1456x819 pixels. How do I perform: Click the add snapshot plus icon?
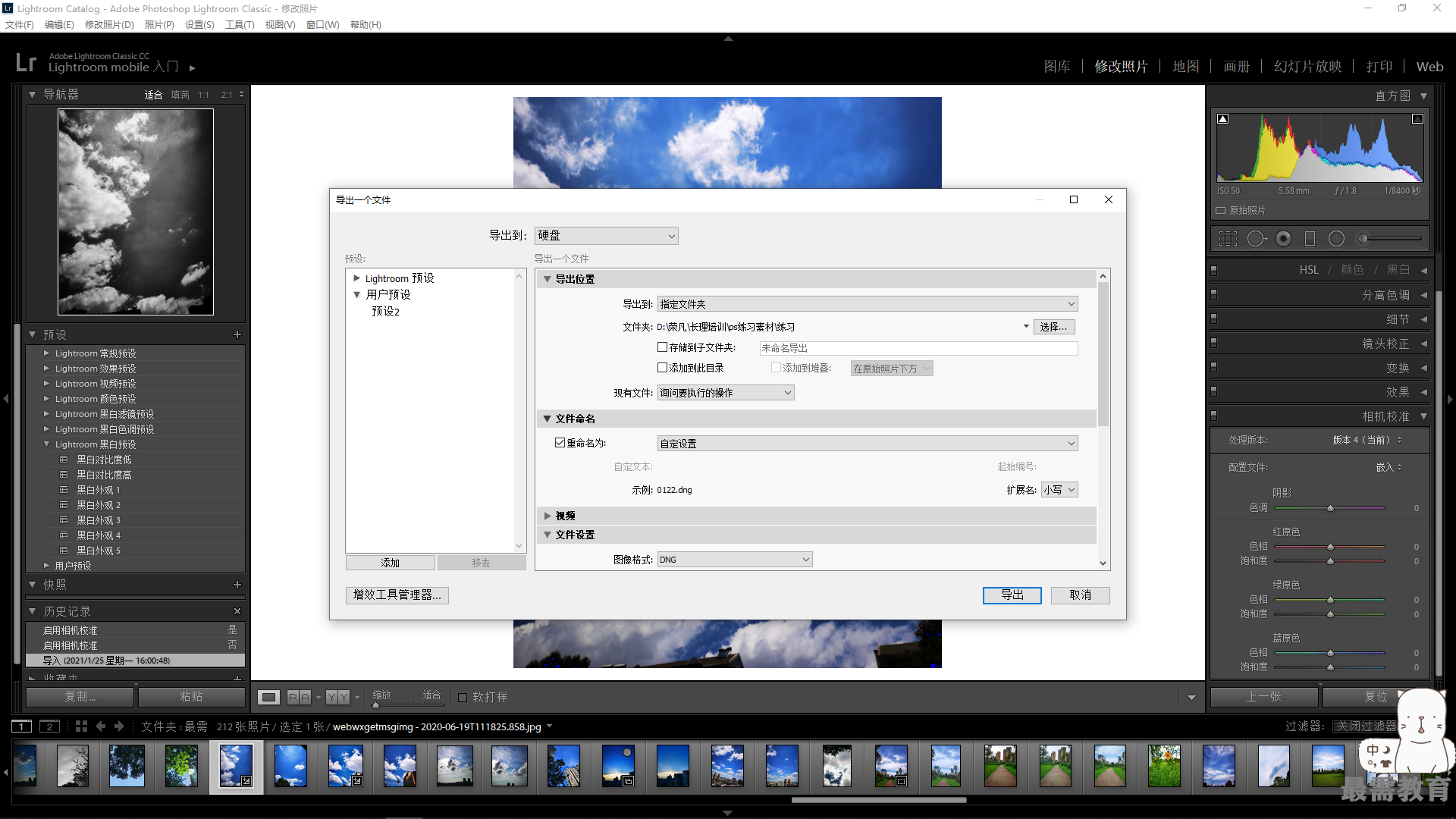(x=237, y=585)
